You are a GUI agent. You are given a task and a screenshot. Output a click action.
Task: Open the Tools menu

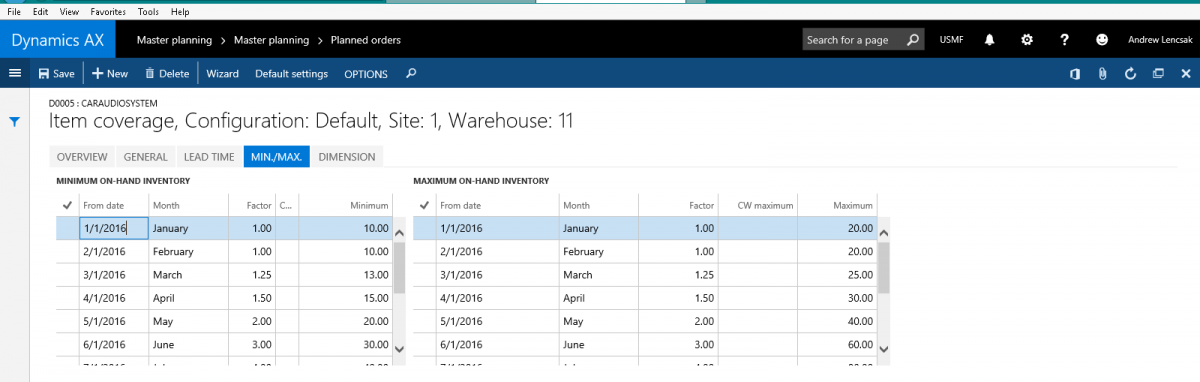(148, 11)
